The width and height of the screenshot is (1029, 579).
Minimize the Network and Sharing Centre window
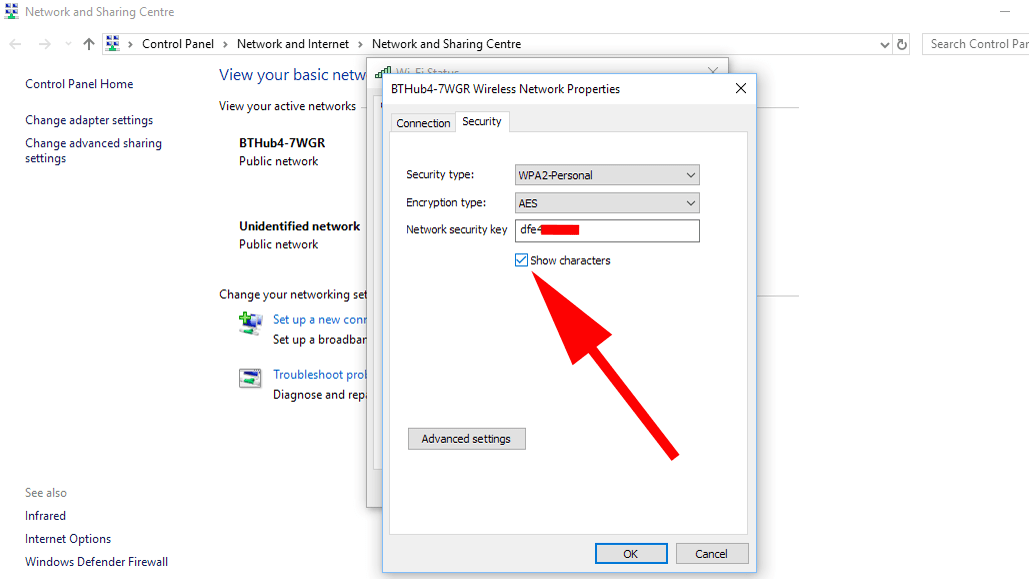(1005, 12)
